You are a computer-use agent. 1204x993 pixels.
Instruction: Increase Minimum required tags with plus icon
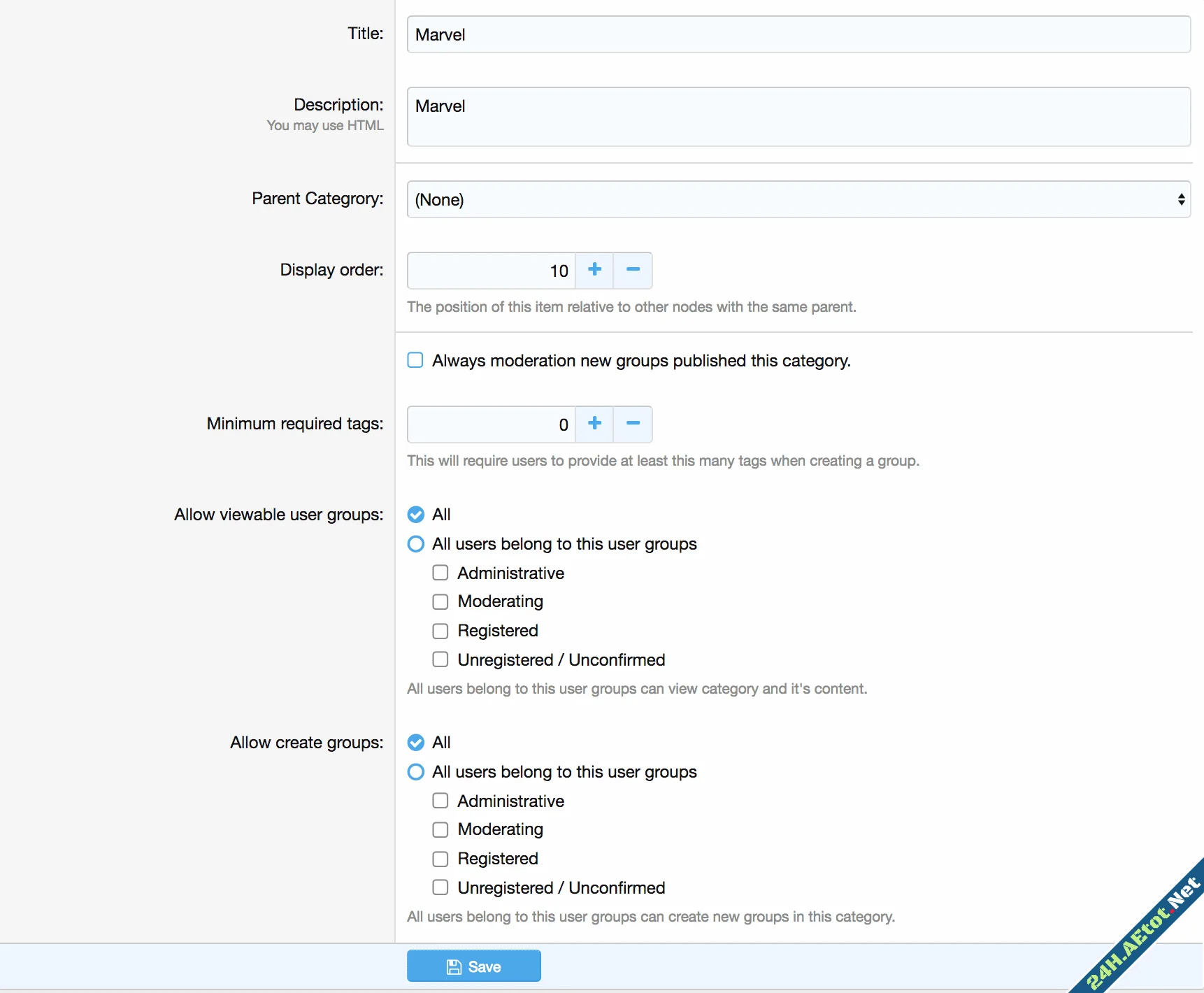coord(594,424)
